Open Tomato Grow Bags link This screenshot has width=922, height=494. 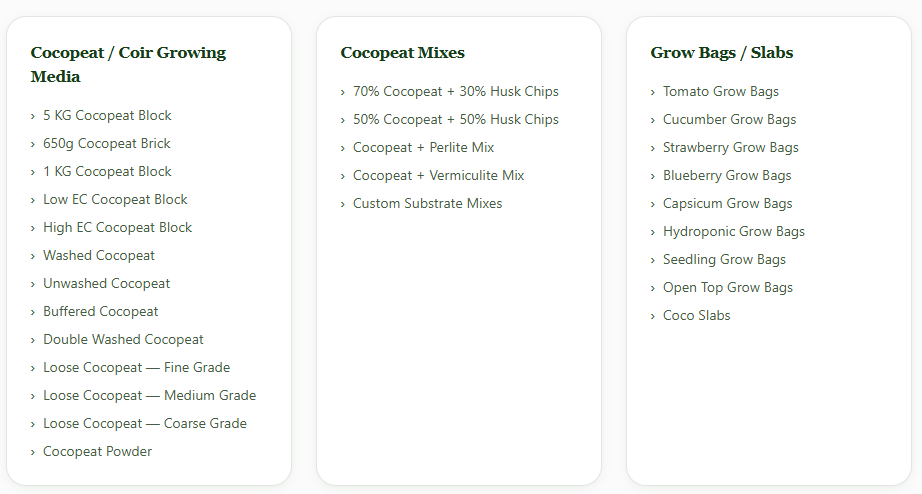tap(721, 92)
